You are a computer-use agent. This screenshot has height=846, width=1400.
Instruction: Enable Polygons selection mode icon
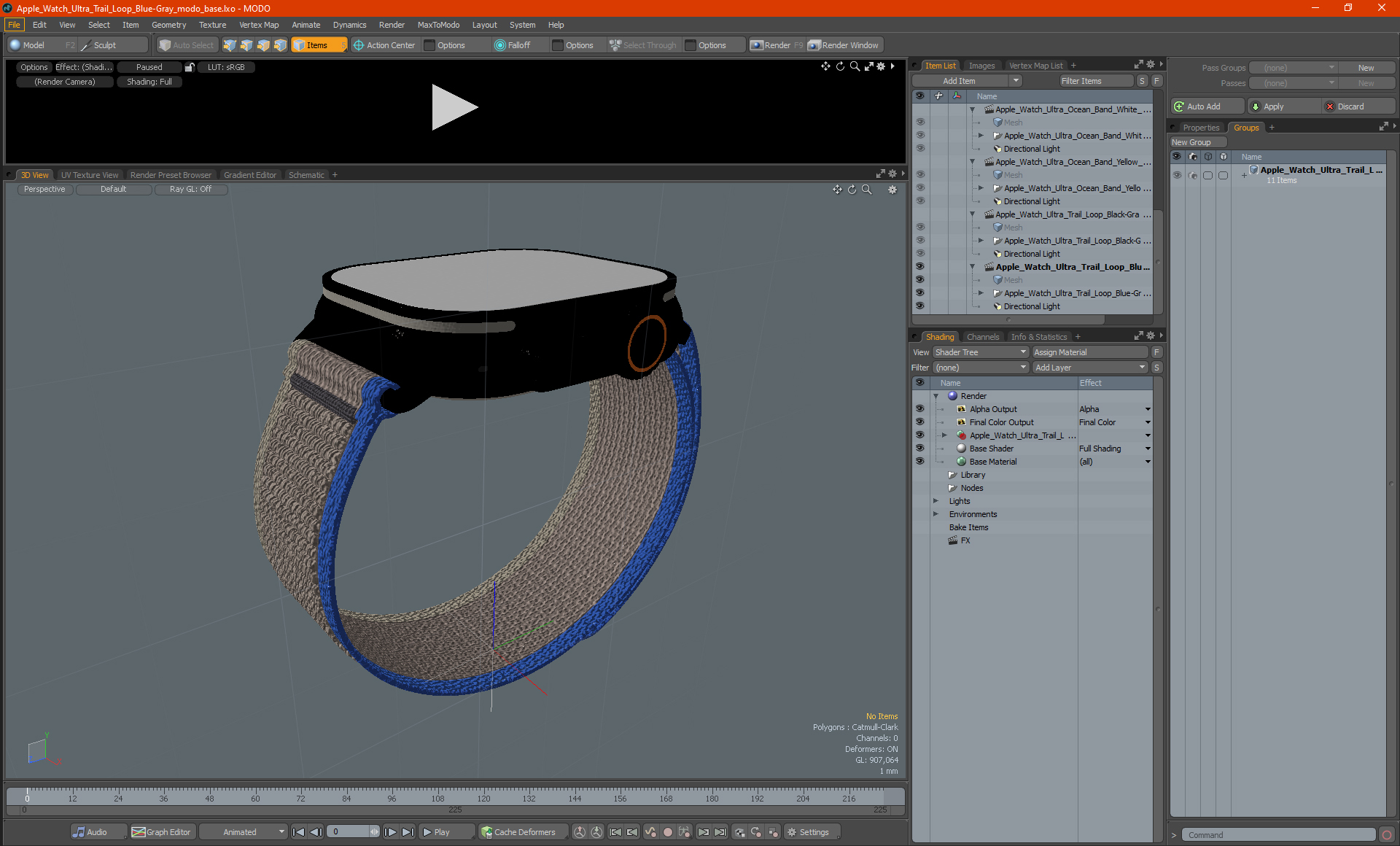pyautogui.click(x=263, y=45)
